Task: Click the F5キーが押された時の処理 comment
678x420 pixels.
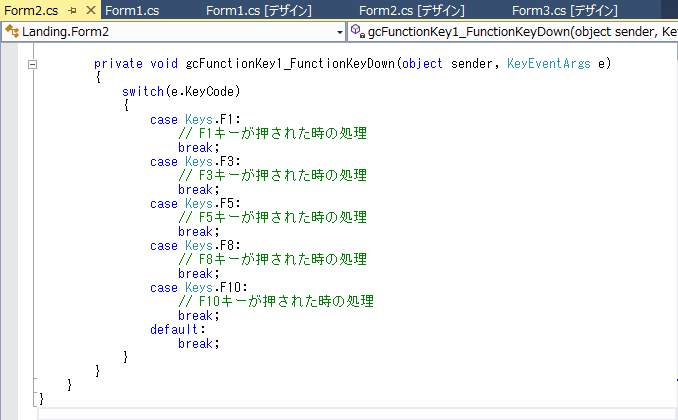Action: 272,217
